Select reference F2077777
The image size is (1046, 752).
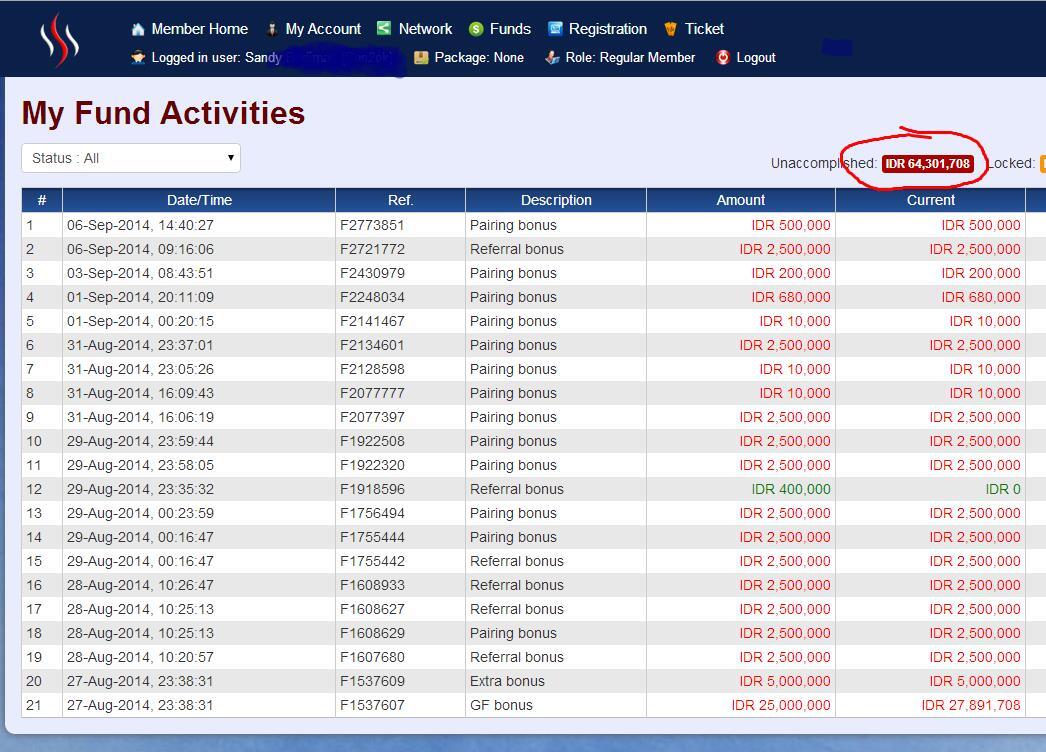[372, 394]
